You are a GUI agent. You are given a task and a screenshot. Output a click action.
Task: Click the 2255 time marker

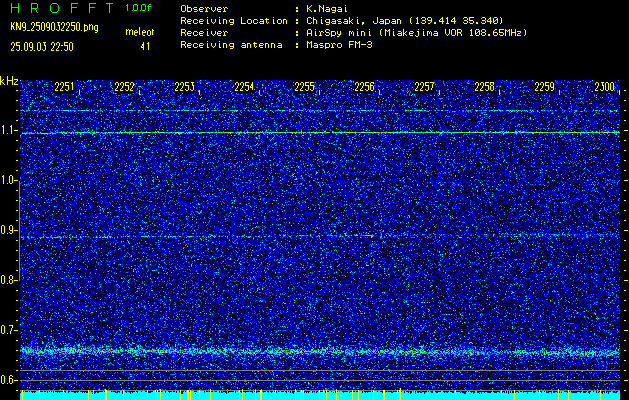(x=304, y=87)
